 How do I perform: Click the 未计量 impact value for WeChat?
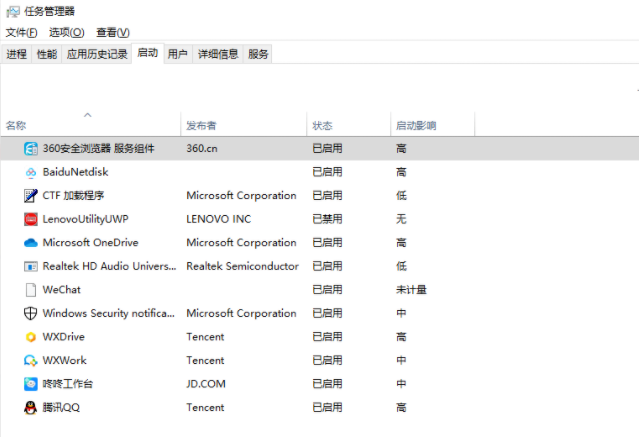[411, 290]
